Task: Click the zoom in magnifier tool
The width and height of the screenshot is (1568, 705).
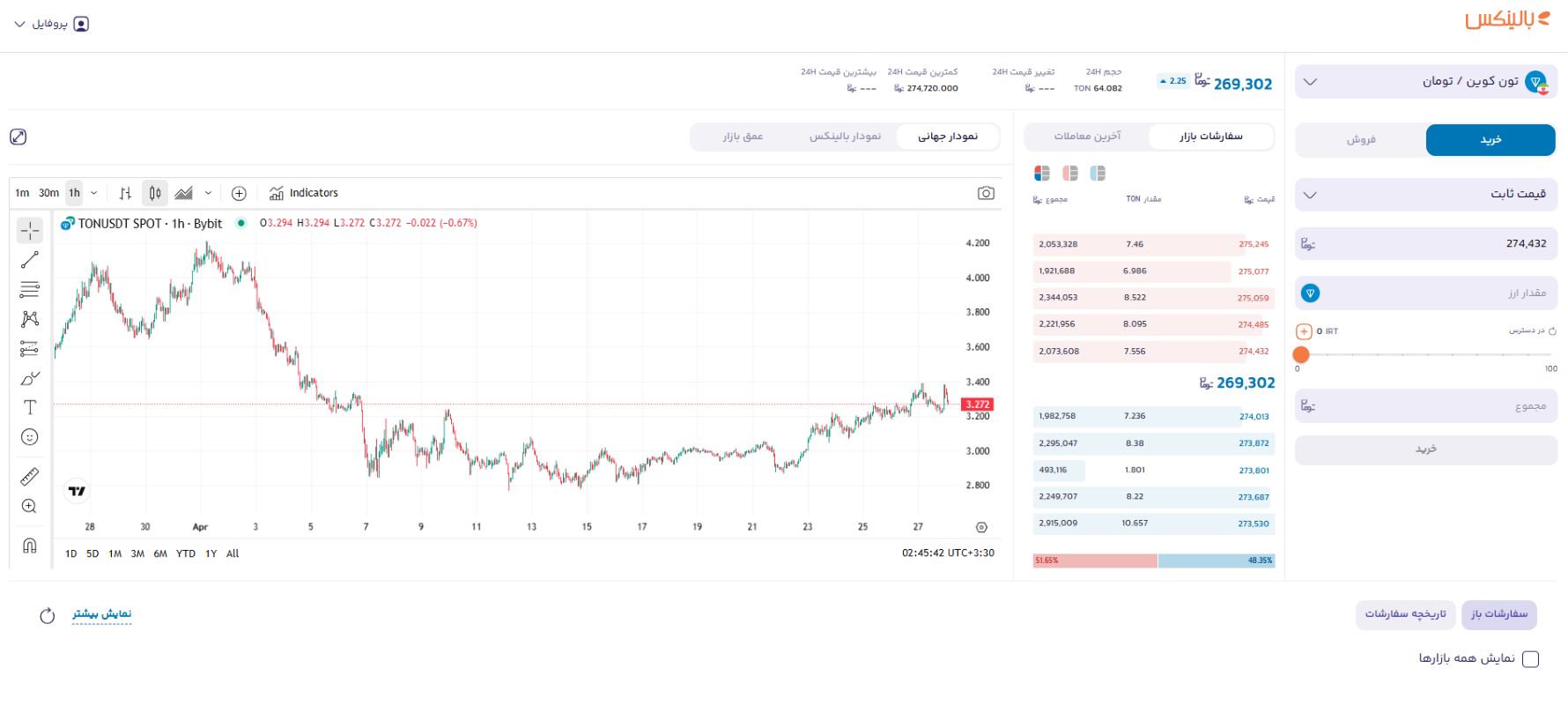Action: tap(30, 507)
